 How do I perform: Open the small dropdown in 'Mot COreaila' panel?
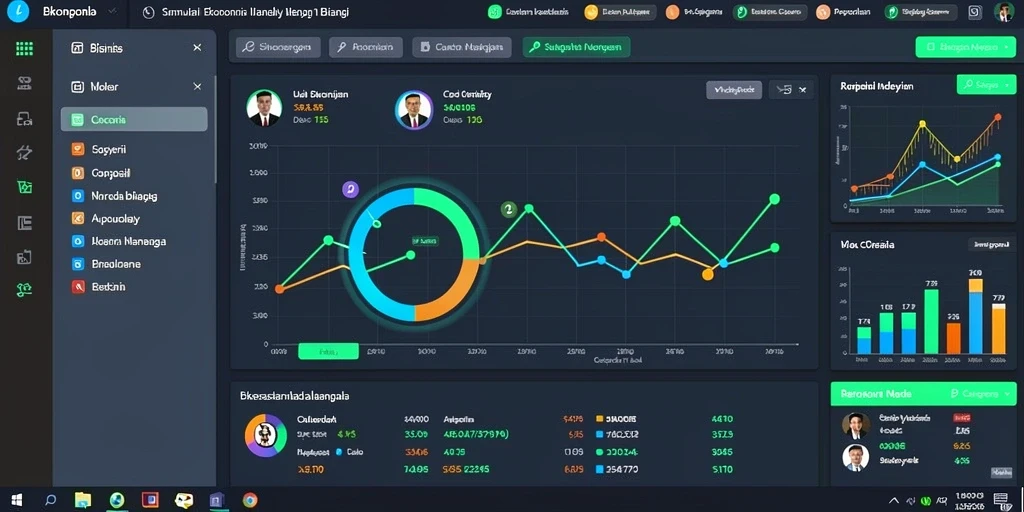coord(992,245)
